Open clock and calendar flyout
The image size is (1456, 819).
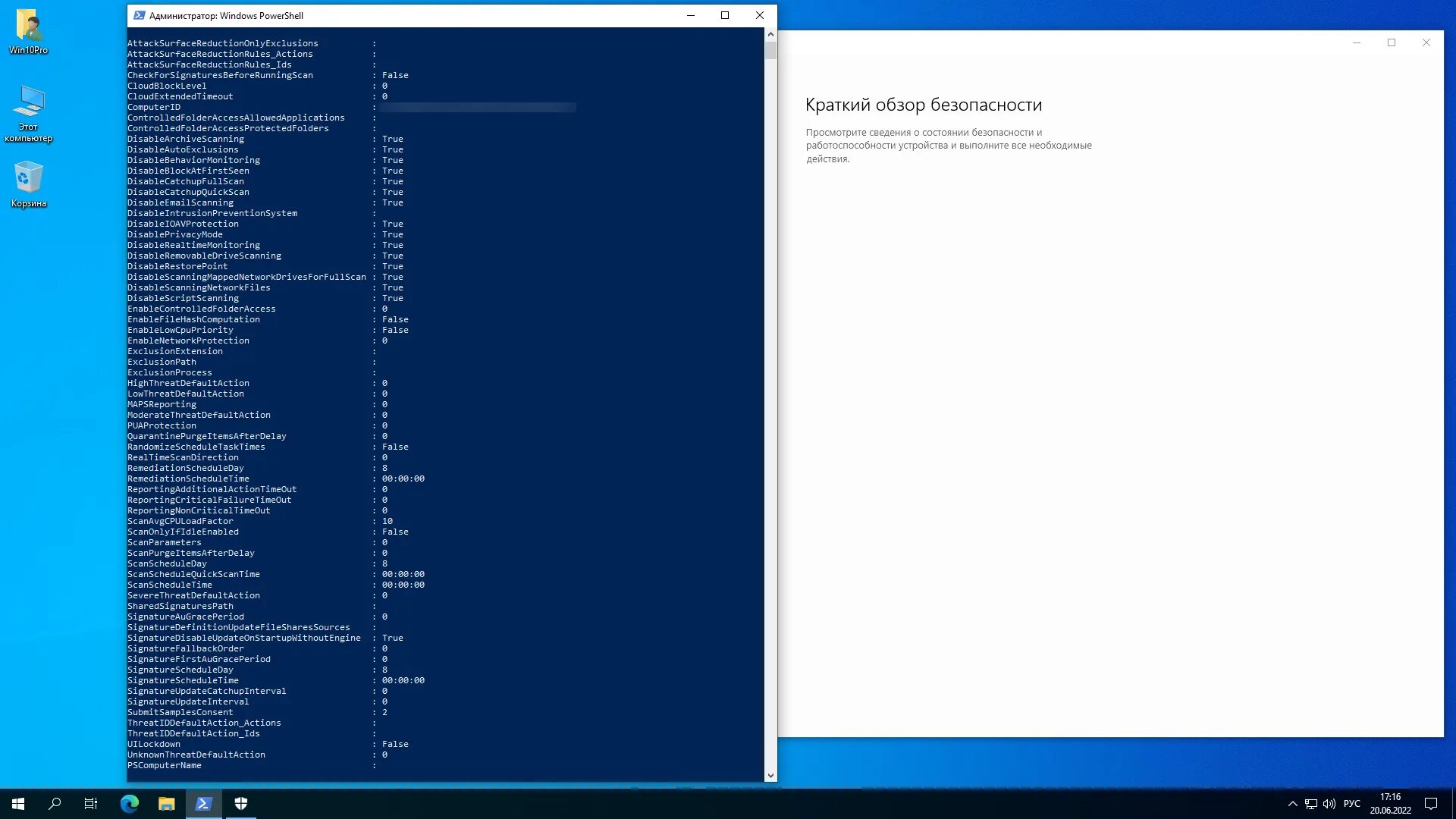tap(1390, 804)
